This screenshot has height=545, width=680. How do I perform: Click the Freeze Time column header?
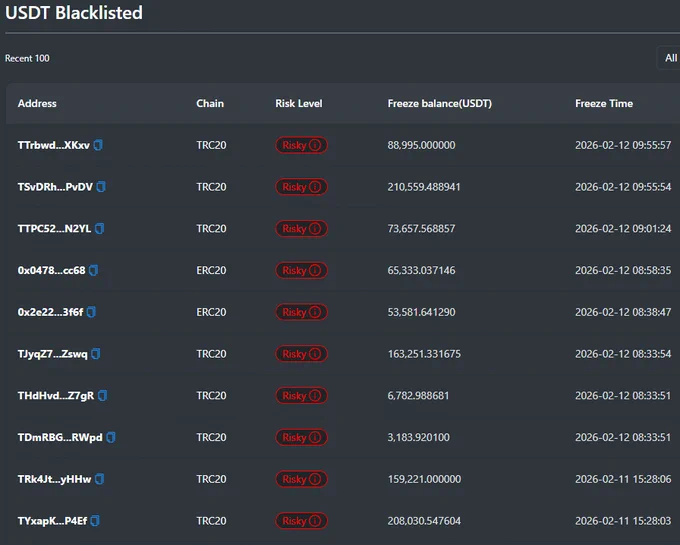tap(604, 103)
